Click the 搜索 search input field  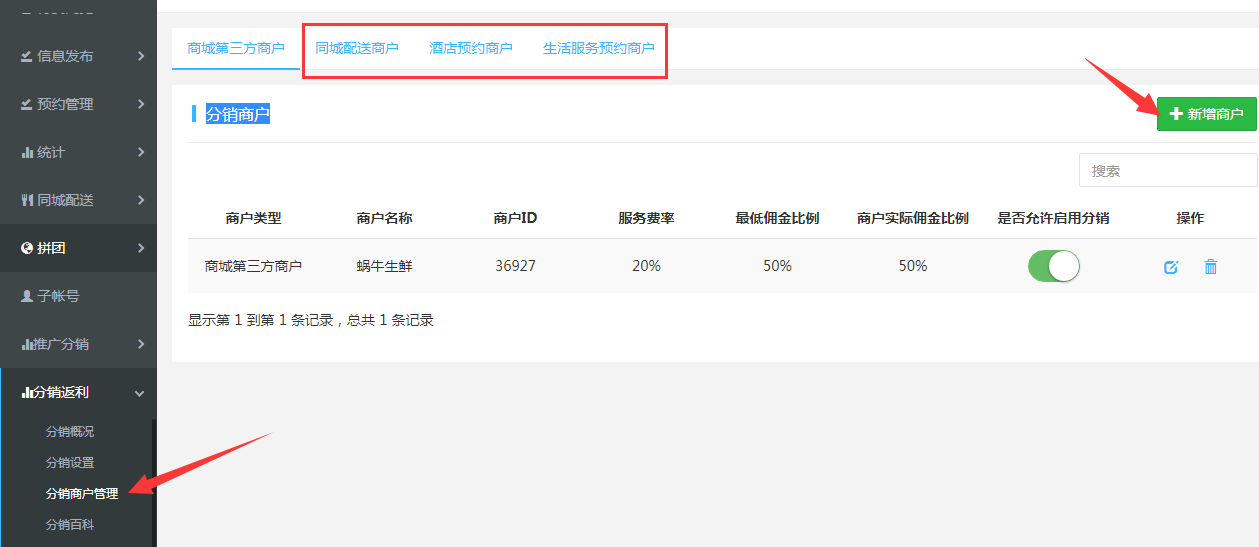point(1167,171)
